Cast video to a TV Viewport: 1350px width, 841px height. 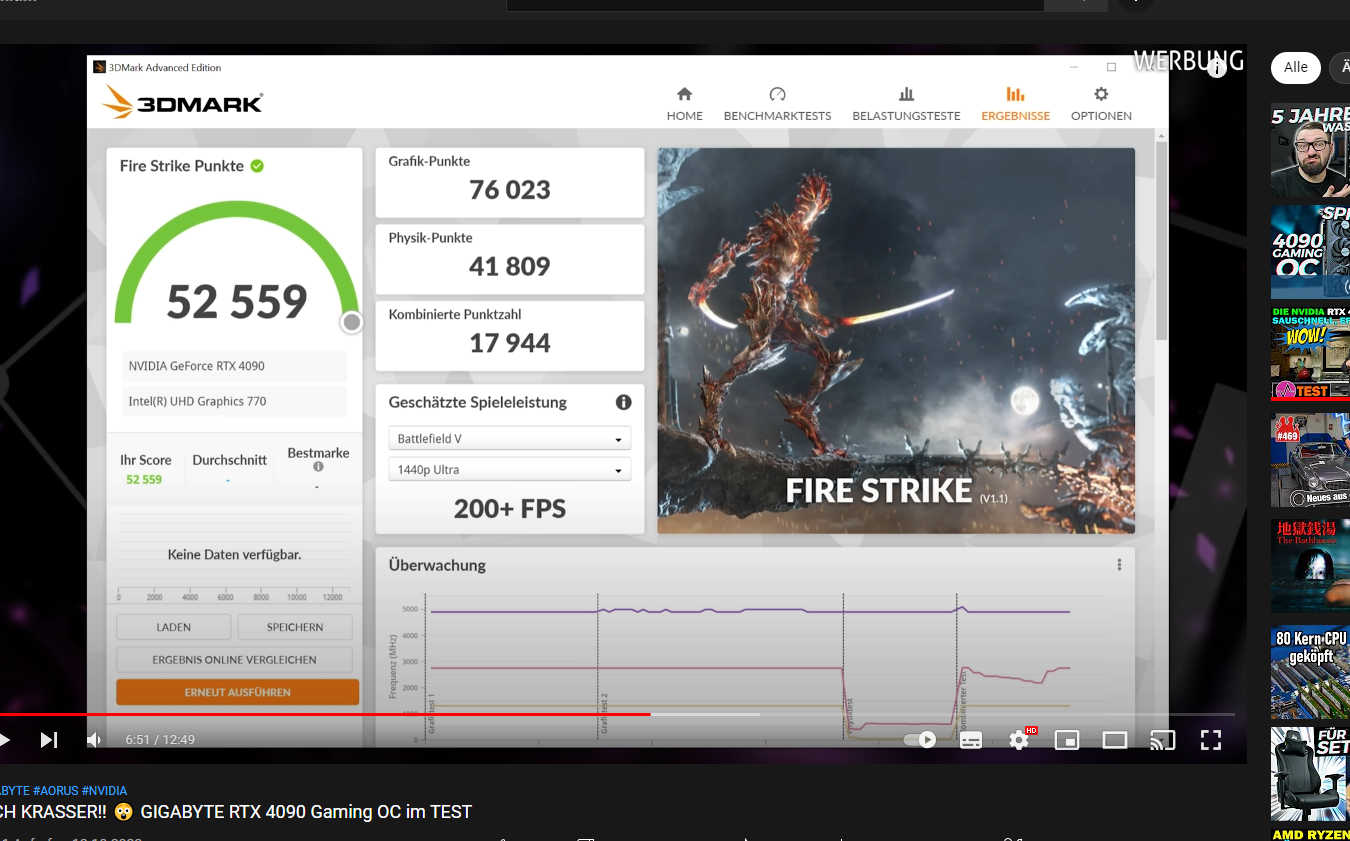coord(1163,740)
